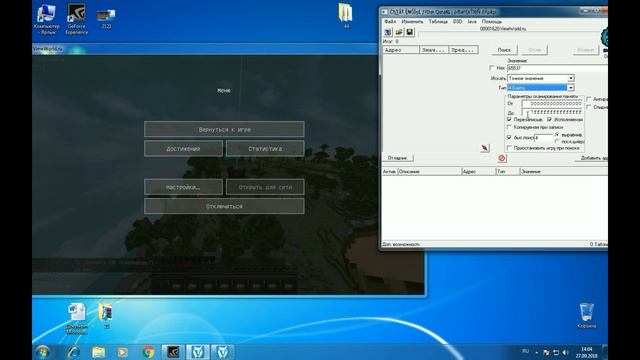Click the open process computer icon
640x360 pixels.
[x=388, y=32]
